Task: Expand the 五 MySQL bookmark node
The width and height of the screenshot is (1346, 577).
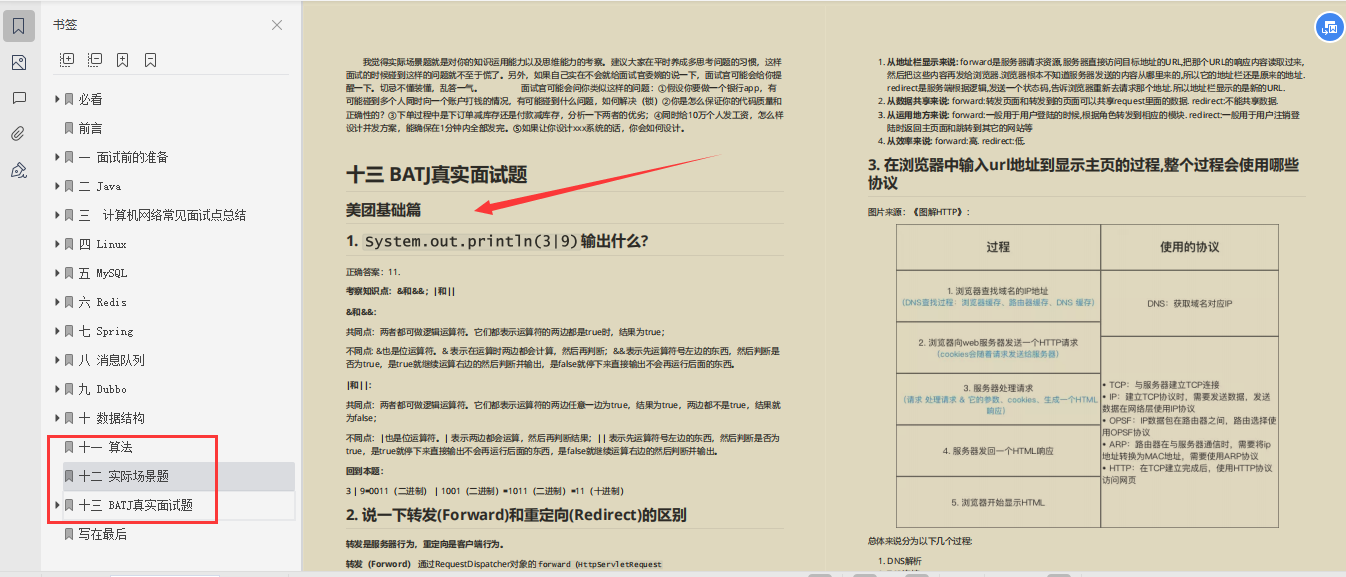Action: pos(57,273)
